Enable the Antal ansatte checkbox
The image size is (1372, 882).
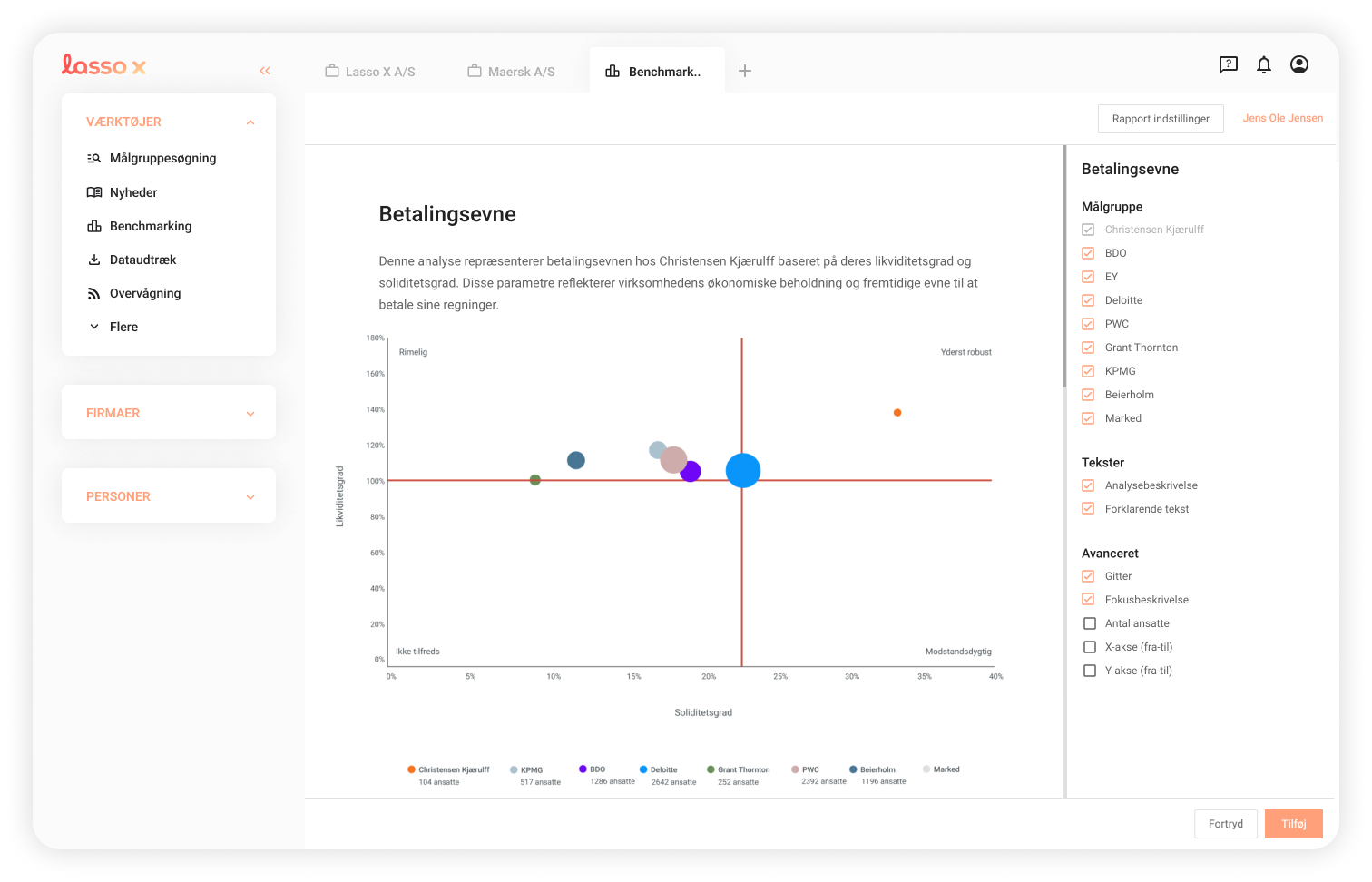point(1089,623)
